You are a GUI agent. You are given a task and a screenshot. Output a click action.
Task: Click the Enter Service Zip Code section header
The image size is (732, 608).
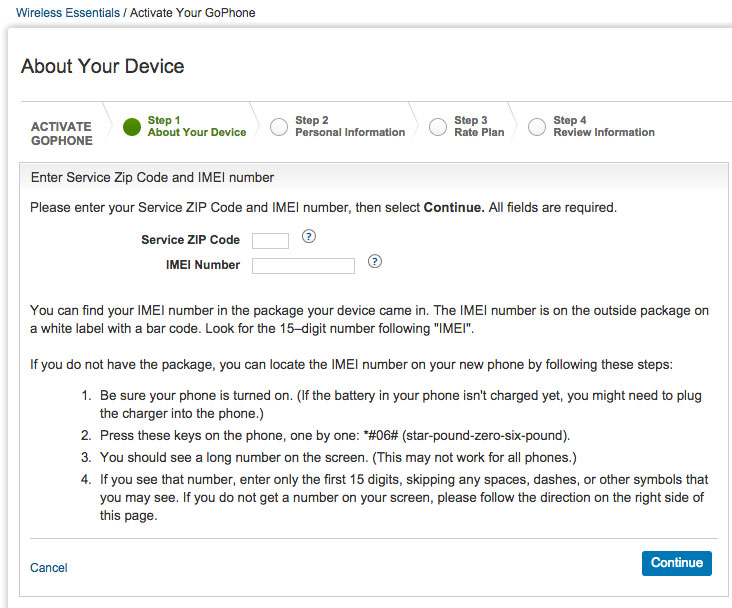pyautogui.click(x=152, y=178)
